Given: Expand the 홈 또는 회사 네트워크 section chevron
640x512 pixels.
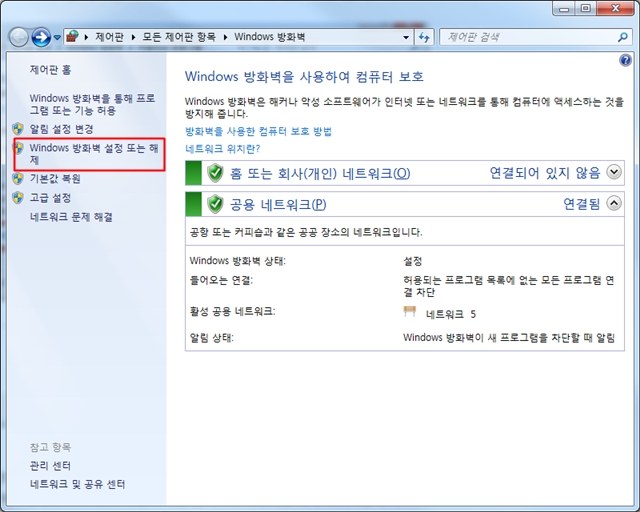Looking at the screenshot, I should coord(614,172).
